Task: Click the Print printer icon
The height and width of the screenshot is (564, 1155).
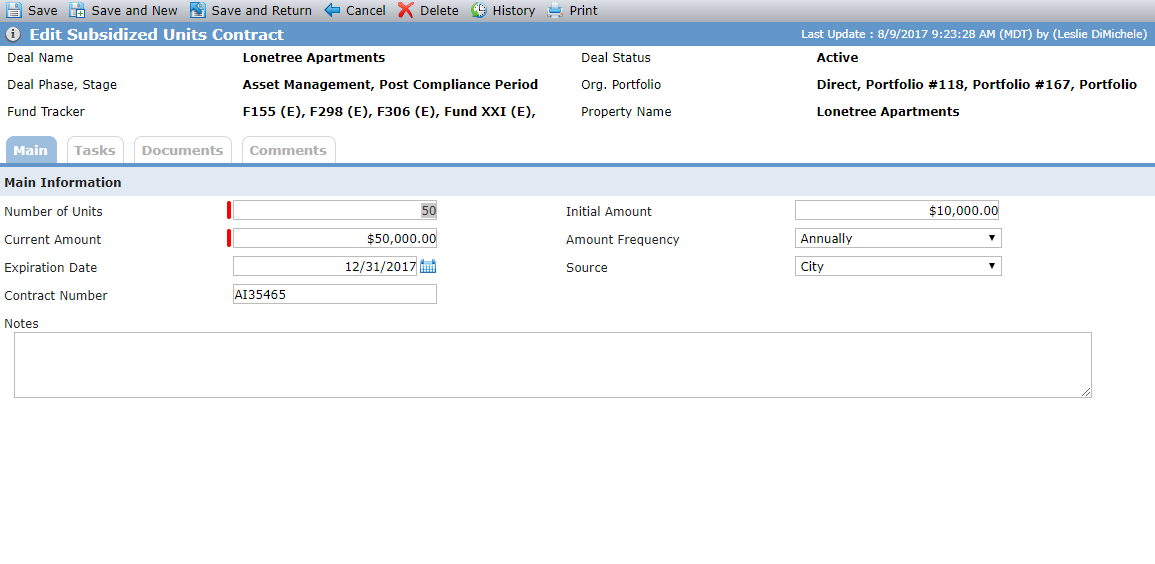Action: (x=555, y=10)
